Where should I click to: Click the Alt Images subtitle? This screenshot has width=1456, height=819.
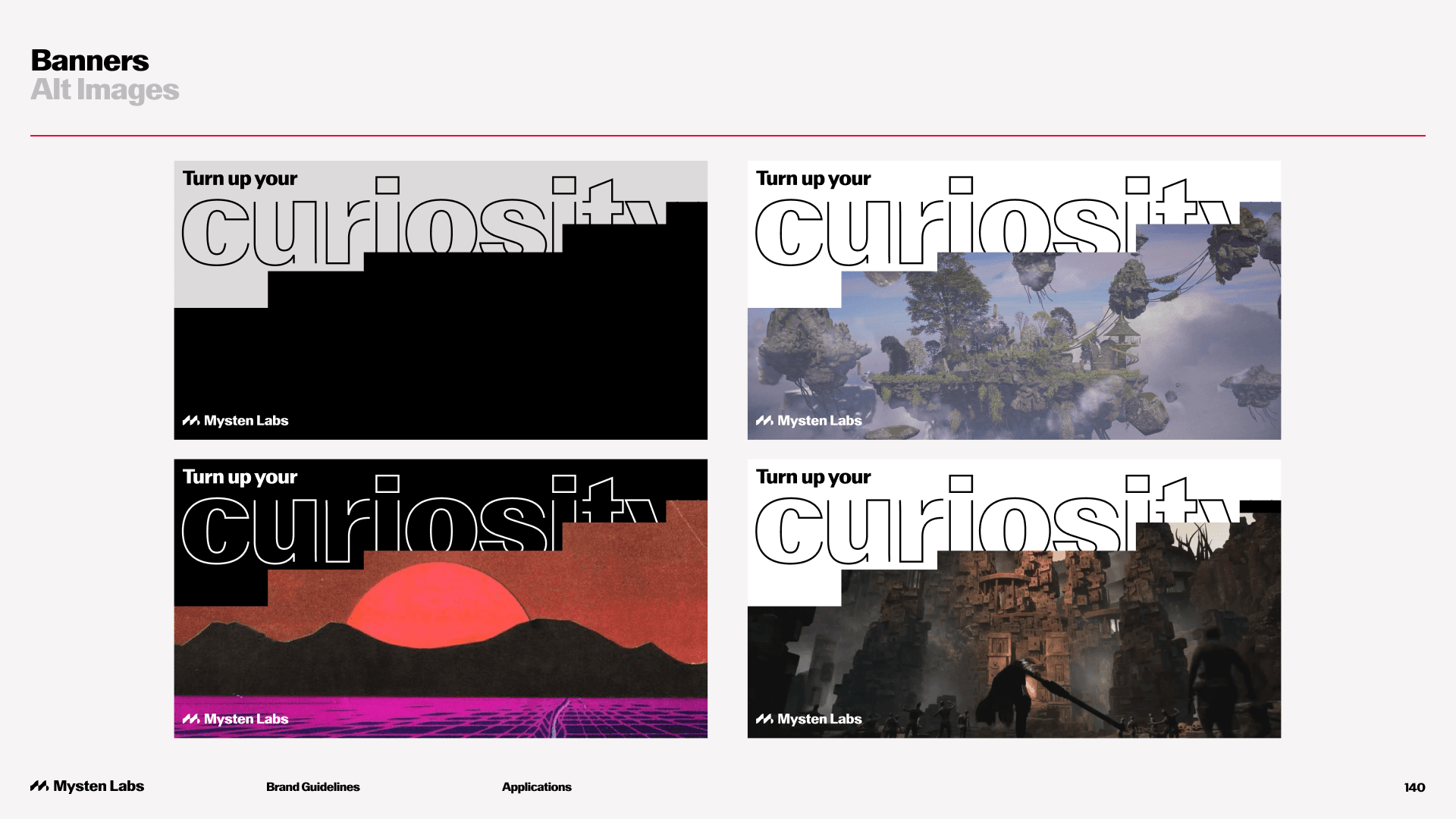(105, 90)
